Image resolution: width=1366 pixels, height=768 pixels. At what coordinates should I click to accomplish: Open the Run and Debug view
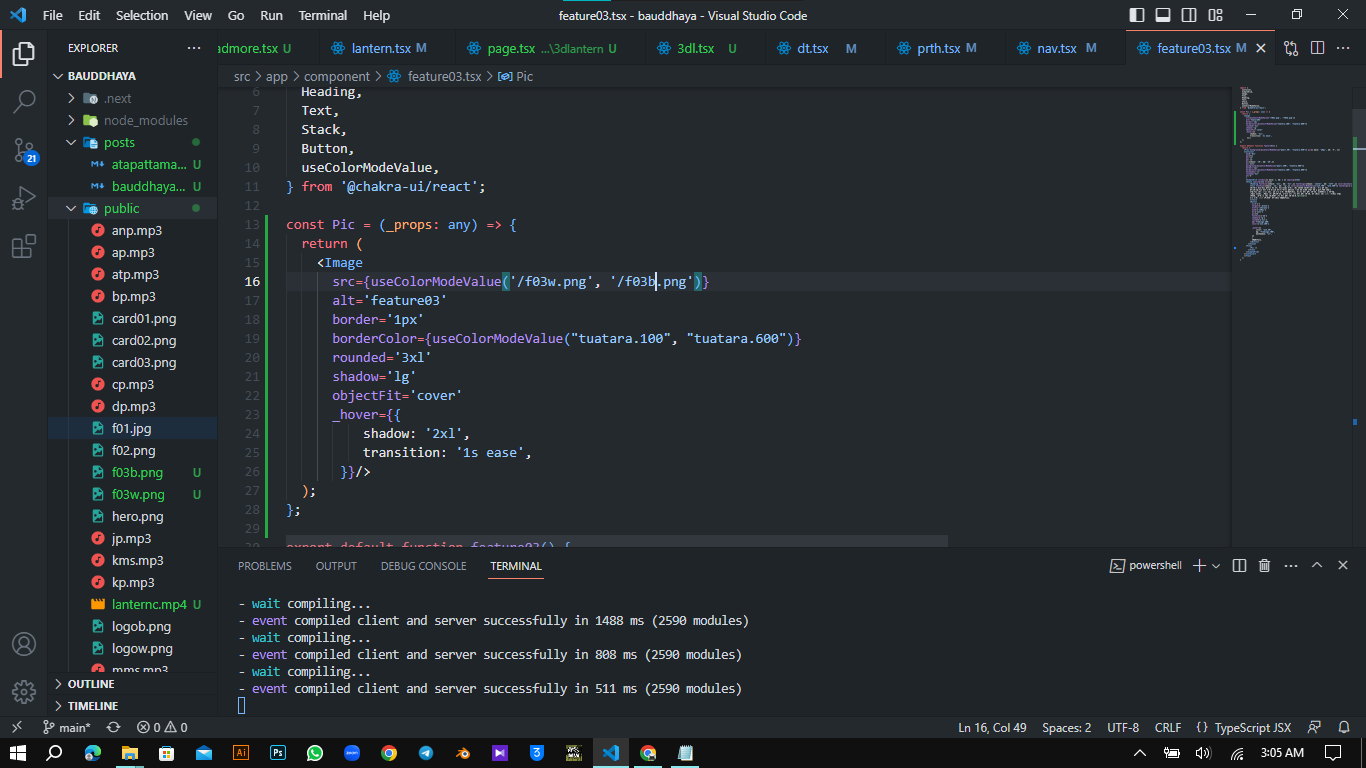coord(24,198)
